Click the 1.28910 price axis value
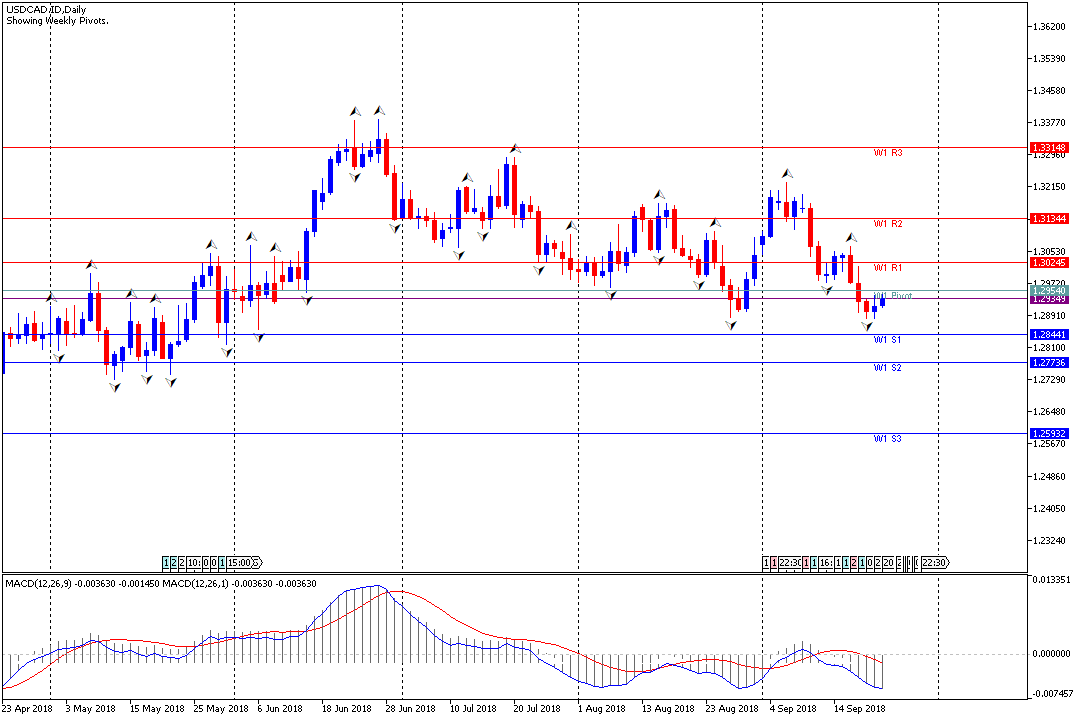 pyautogui.click(x=1050, y=316)
